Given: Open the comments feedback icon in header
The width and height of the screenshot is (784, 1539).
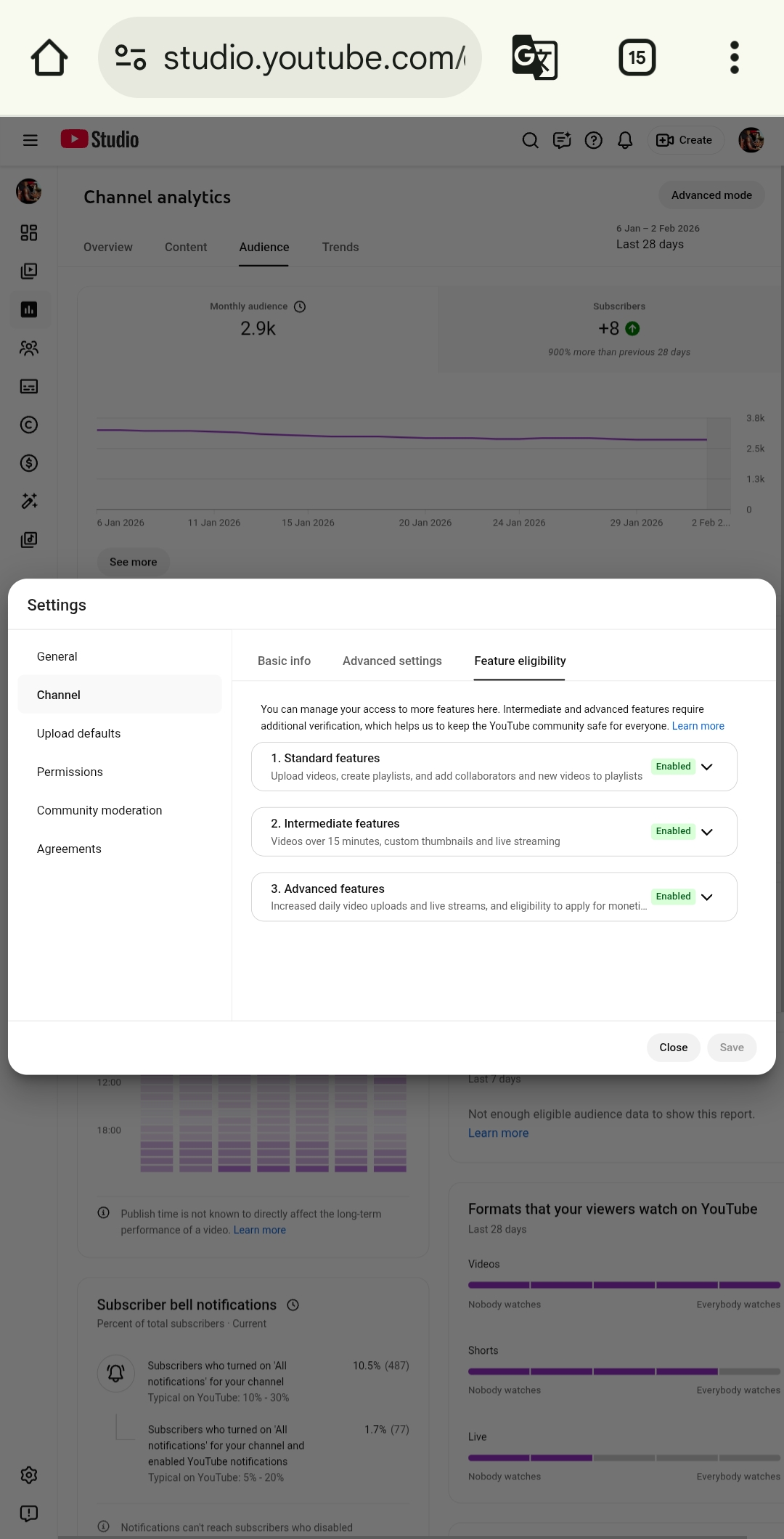Looking at the screenshot, I should pos(562,140).
